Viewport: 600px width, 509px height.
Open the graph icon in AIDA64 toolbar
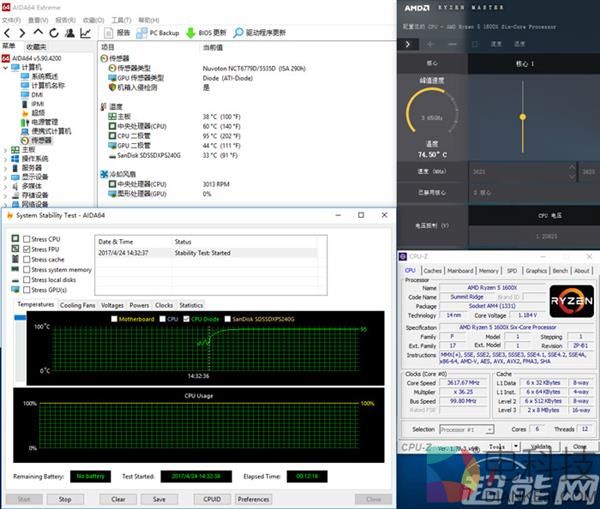point(85,33)
